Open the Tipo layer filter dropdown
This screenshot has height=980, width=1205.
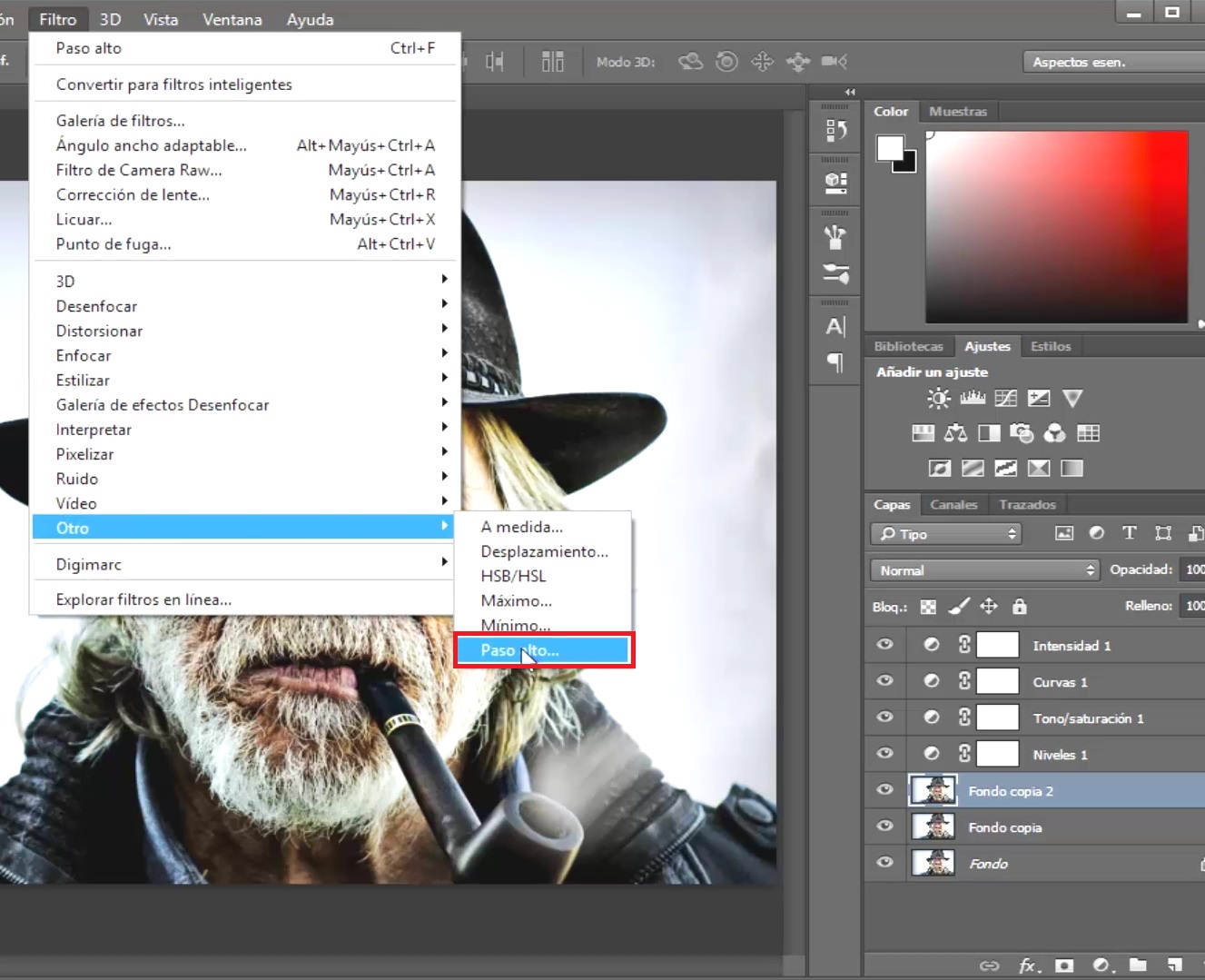[945, 534]
